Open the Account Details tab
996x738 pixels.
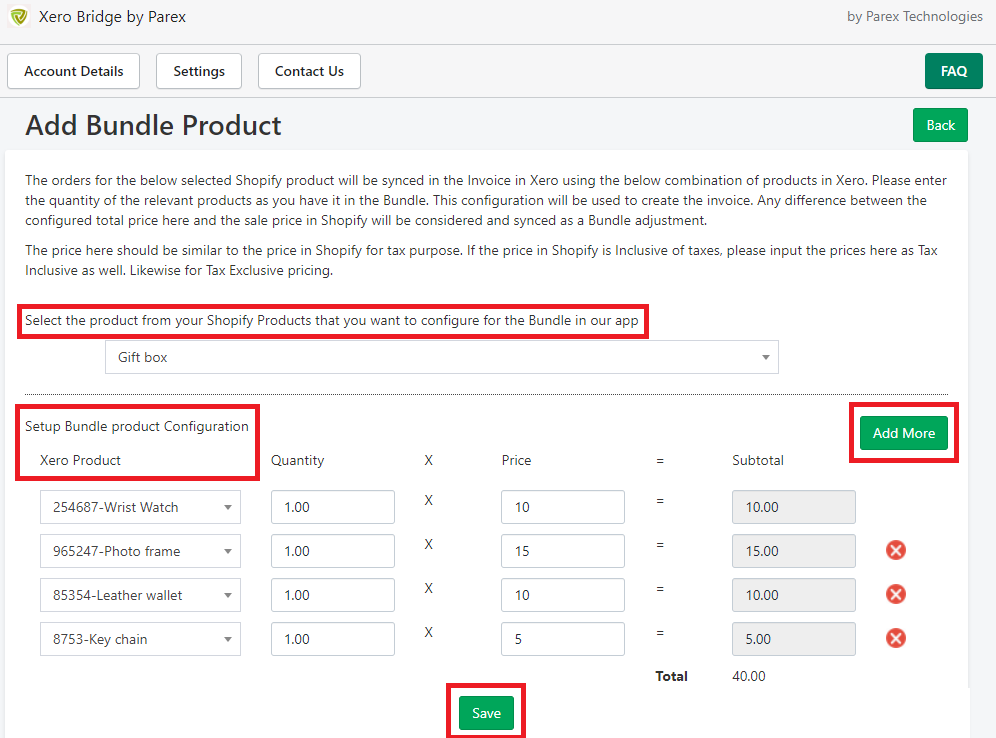(x=74, y=71)
